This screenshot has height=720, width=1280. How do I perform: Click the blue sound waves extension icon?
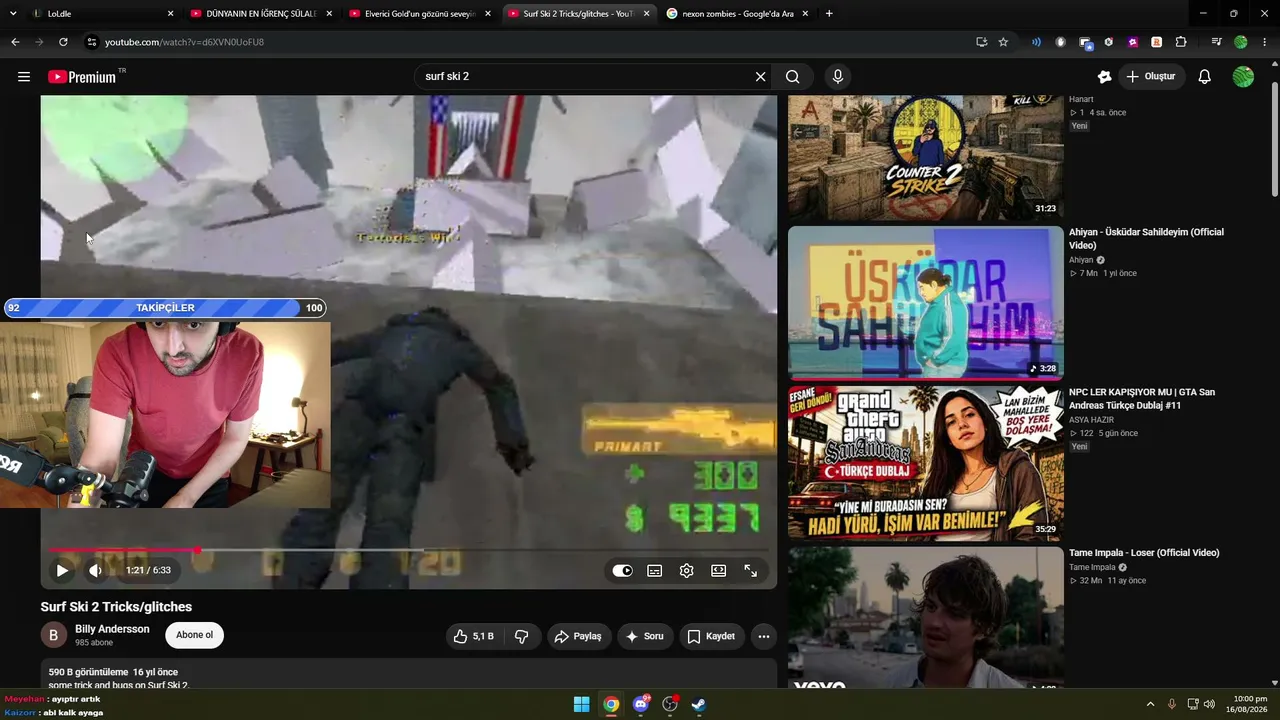tap(1036, 42)
